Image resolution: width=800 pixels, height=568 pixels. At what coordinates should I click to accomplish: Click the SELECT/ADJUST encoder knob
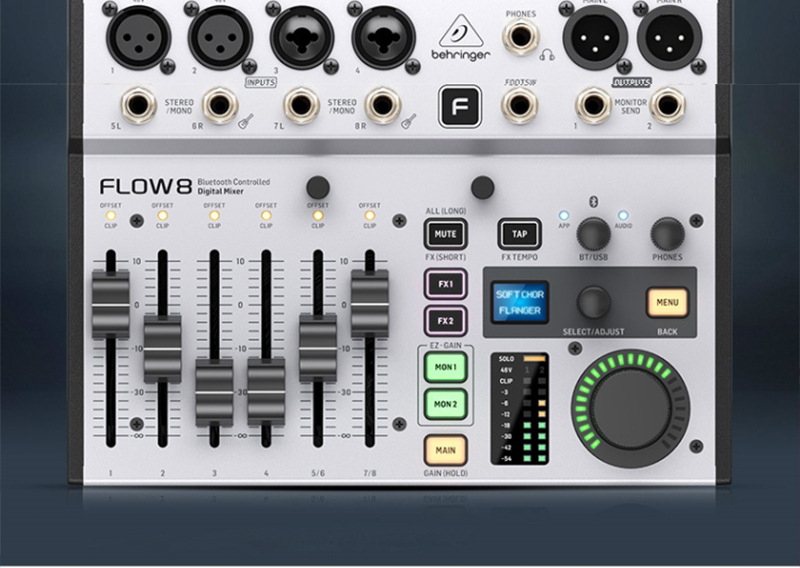[x=593, y=303]
